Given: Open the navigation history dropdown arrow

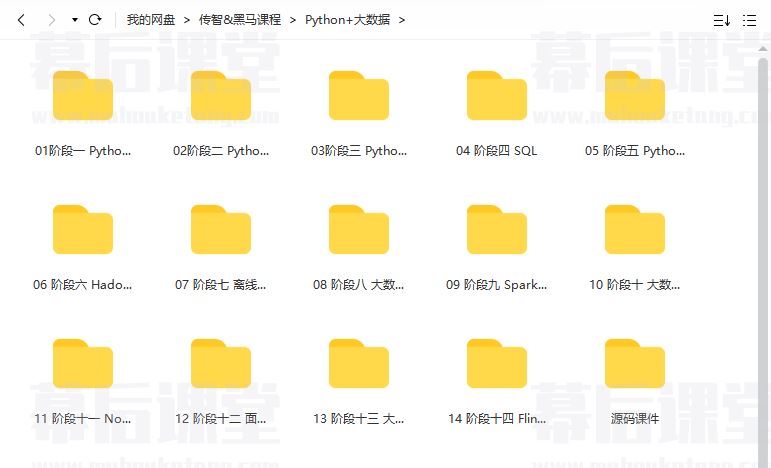Looking at the screenshot, I should click(x=75, y=20).
